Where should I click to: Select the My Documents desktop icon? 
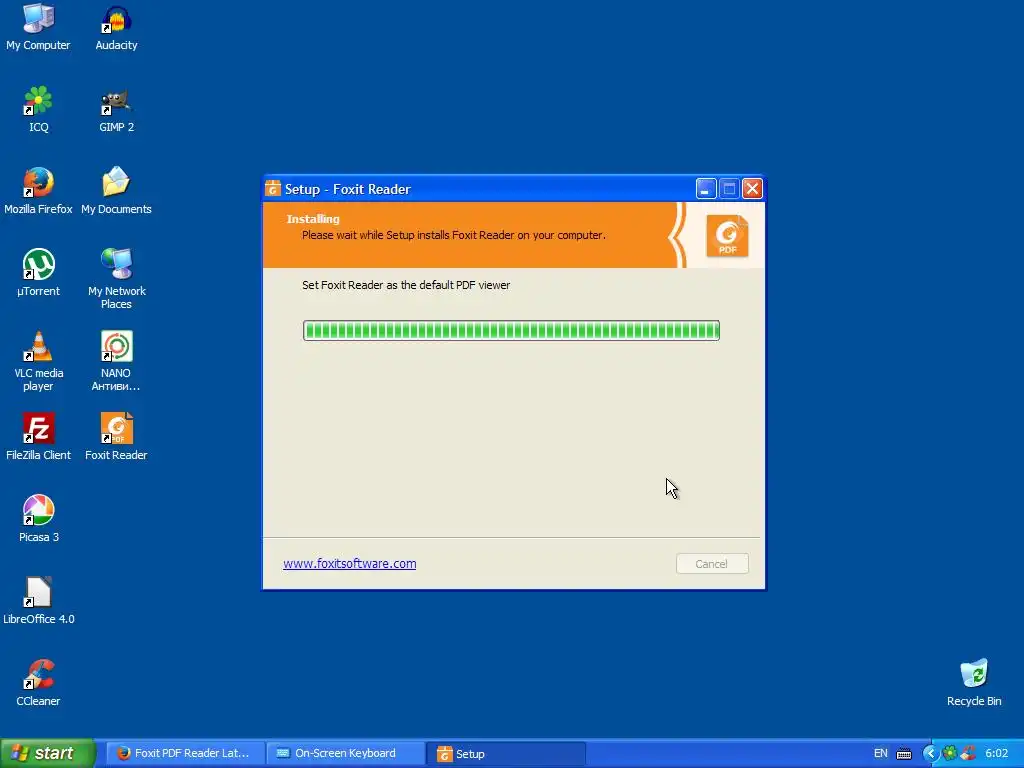pyautogui.click(x=116, y=191)
